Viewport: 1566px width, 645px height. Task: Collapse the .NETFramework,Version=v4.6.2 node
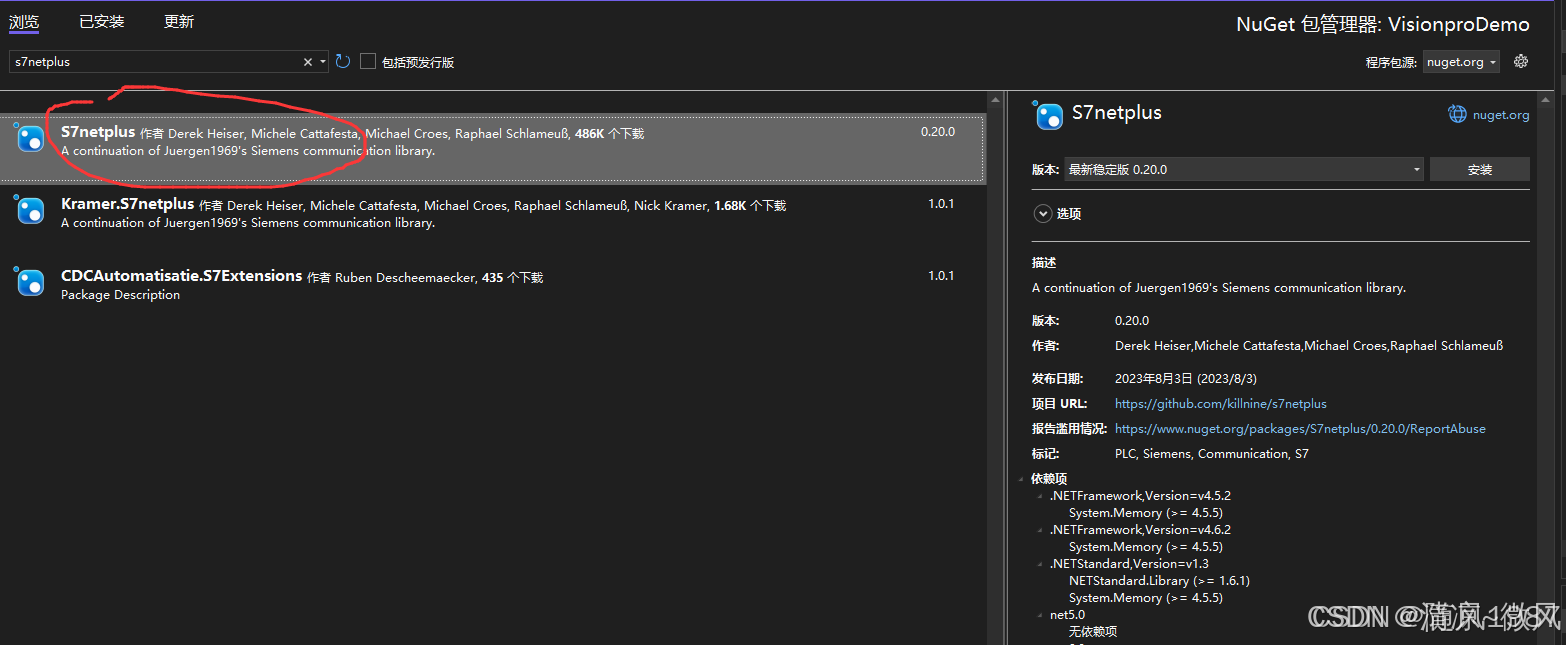coord(1041,530)
